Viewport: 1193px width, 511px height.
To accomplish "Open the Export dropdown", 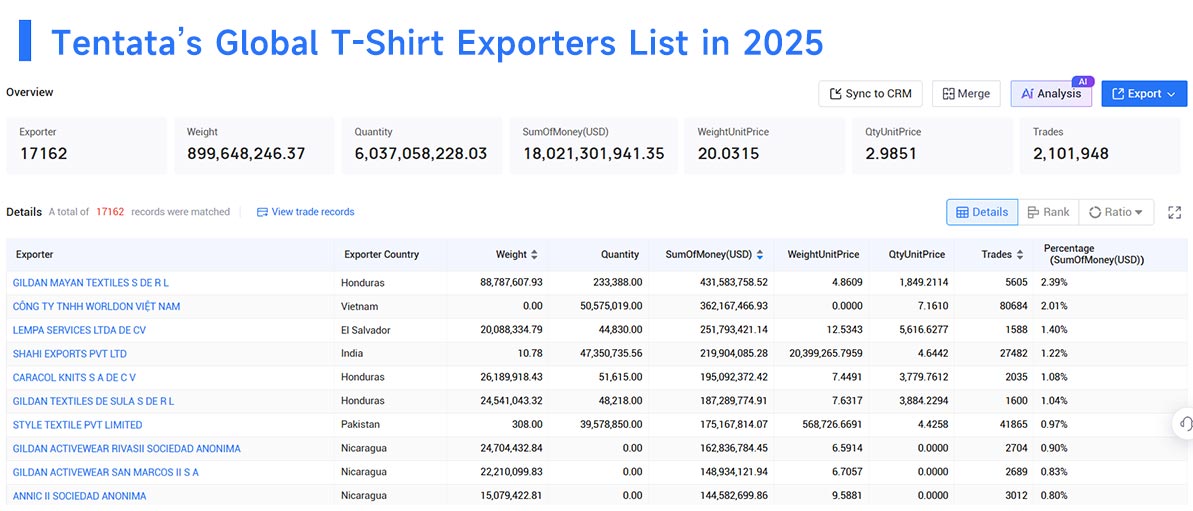I will click(x=1144, y=94).
